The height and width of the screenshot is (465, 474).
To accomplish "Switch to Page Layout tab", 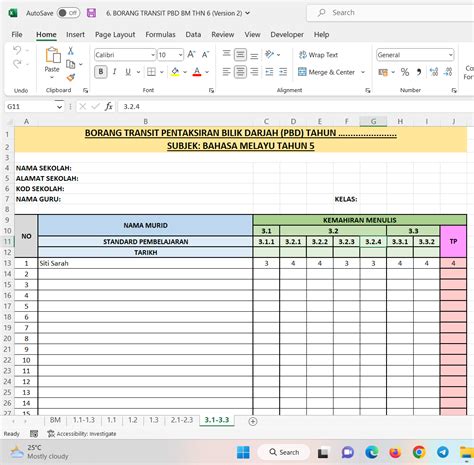I will (x=115, y=34).
